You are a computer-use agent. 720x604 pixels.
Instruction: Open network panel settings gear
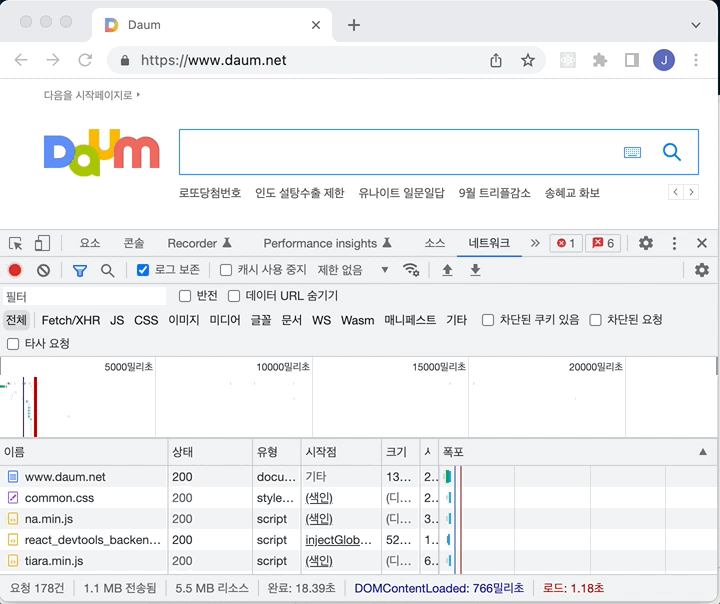702,270
